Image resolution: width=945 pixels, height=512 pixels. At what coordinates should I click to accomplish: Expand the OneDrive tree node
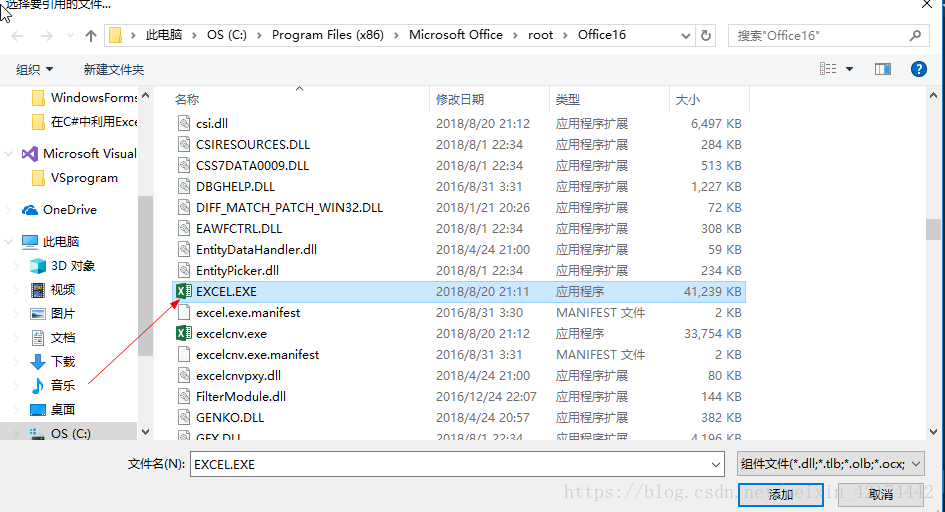(x=8, y=210)
